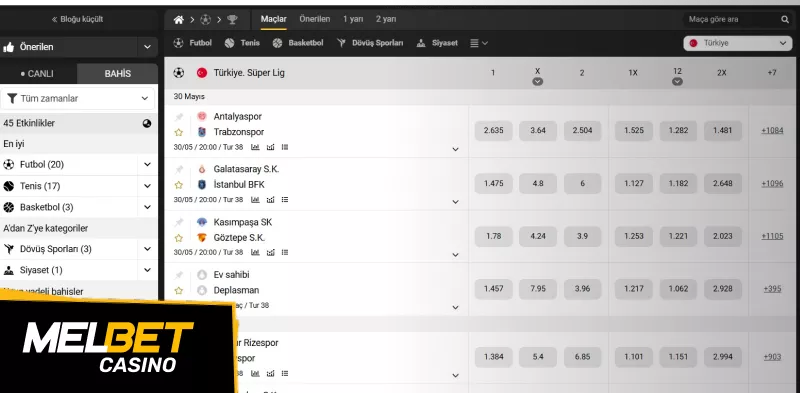The image size is (800, 393).
Task: Click the Tenis ball icon in sidebar
Action: pos(9,186)
